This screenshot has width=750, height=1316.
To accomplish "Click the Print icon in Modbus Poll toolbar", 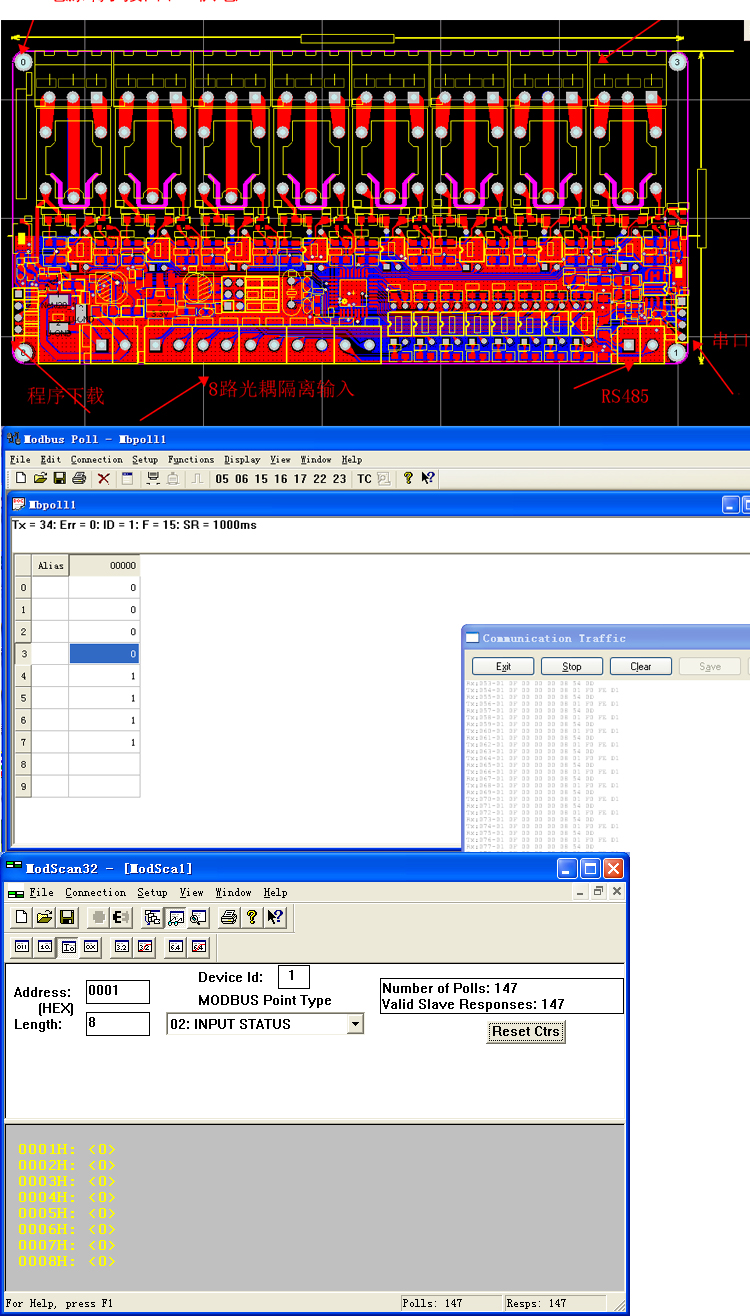I will click(x=79, y=479).
